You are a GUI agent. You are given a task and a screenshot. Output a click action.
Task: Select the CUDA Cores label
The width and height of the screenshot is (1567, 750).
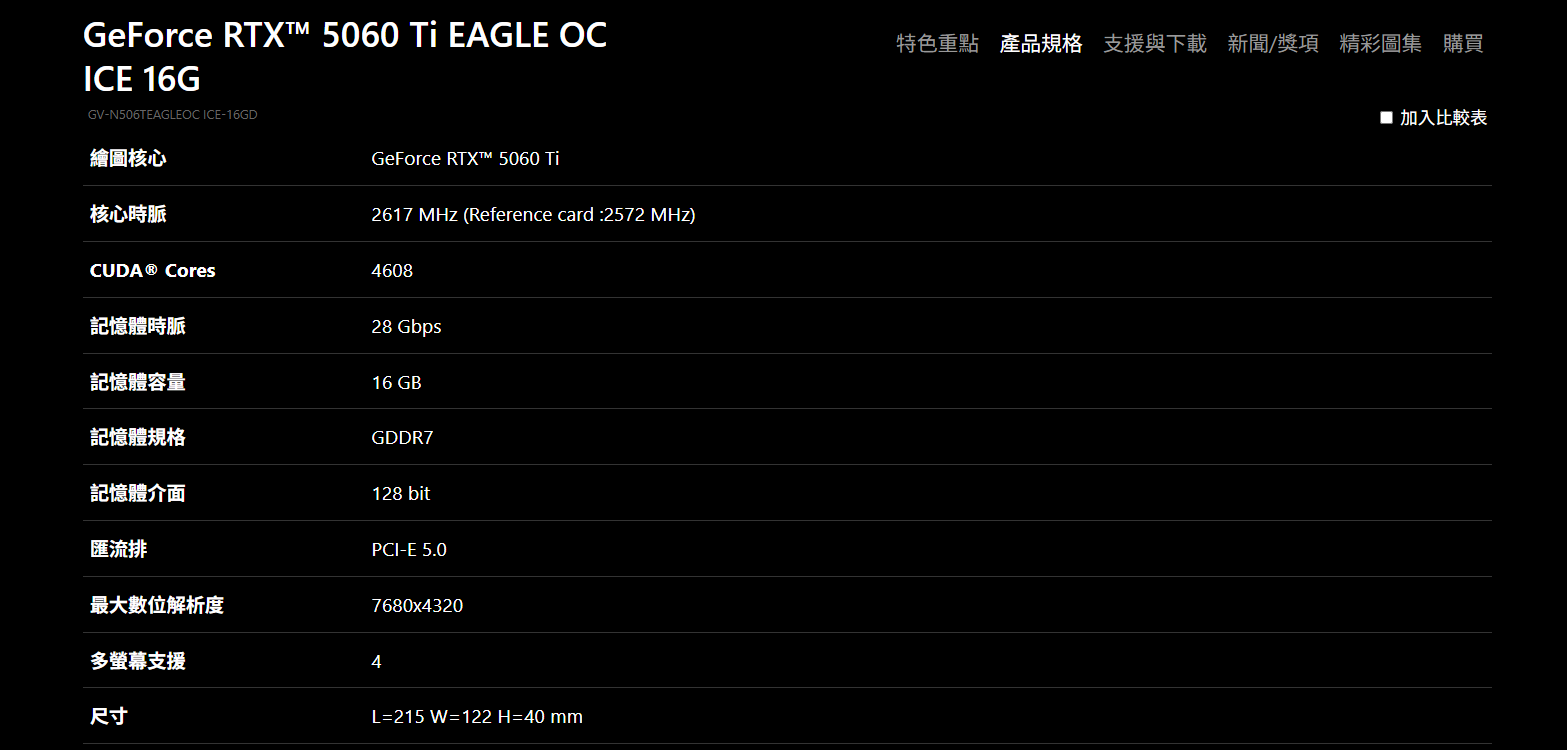click(x=152, y=270)
